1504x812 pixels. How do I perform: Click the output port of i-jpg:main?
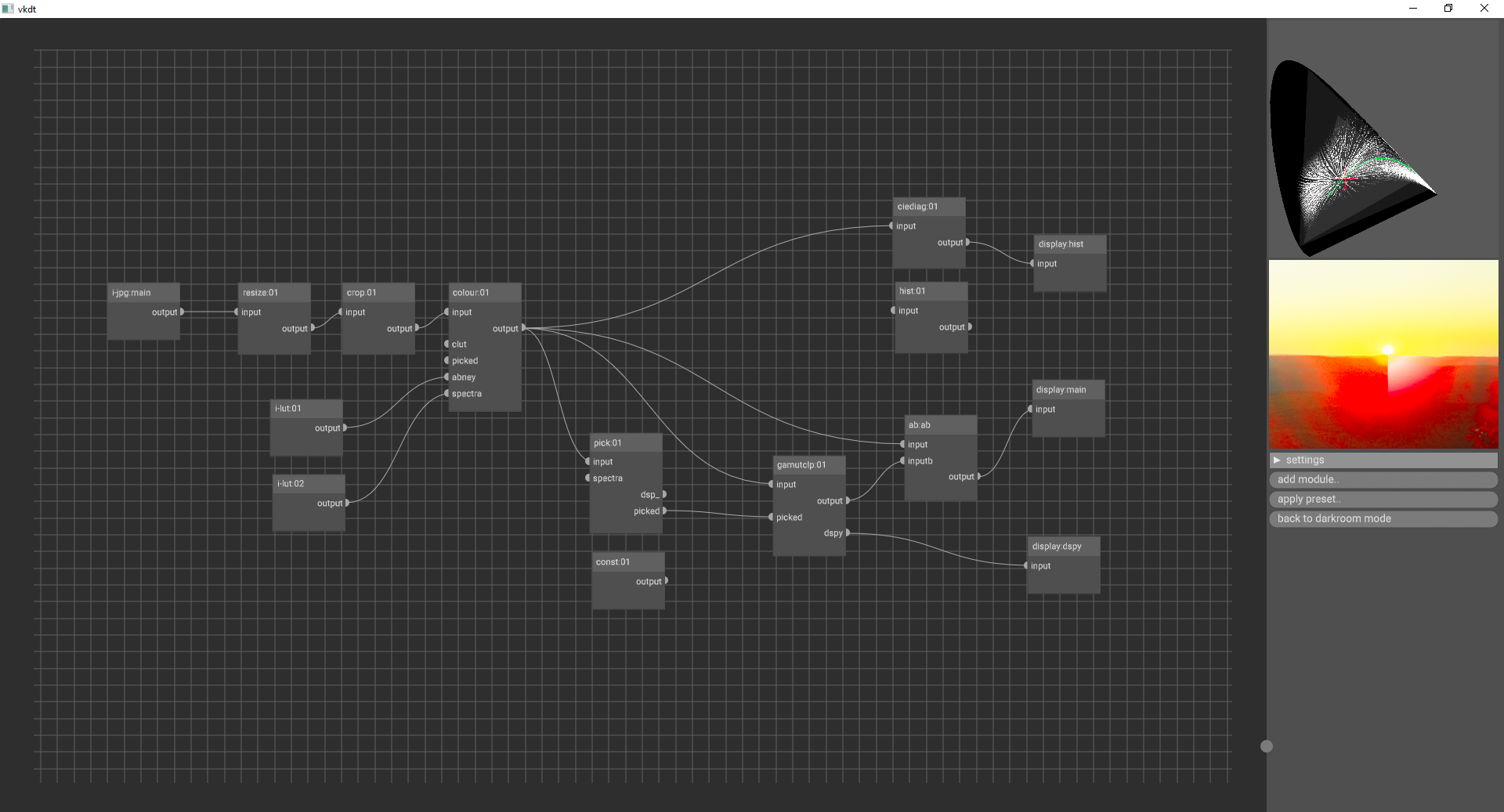[182, 312]
